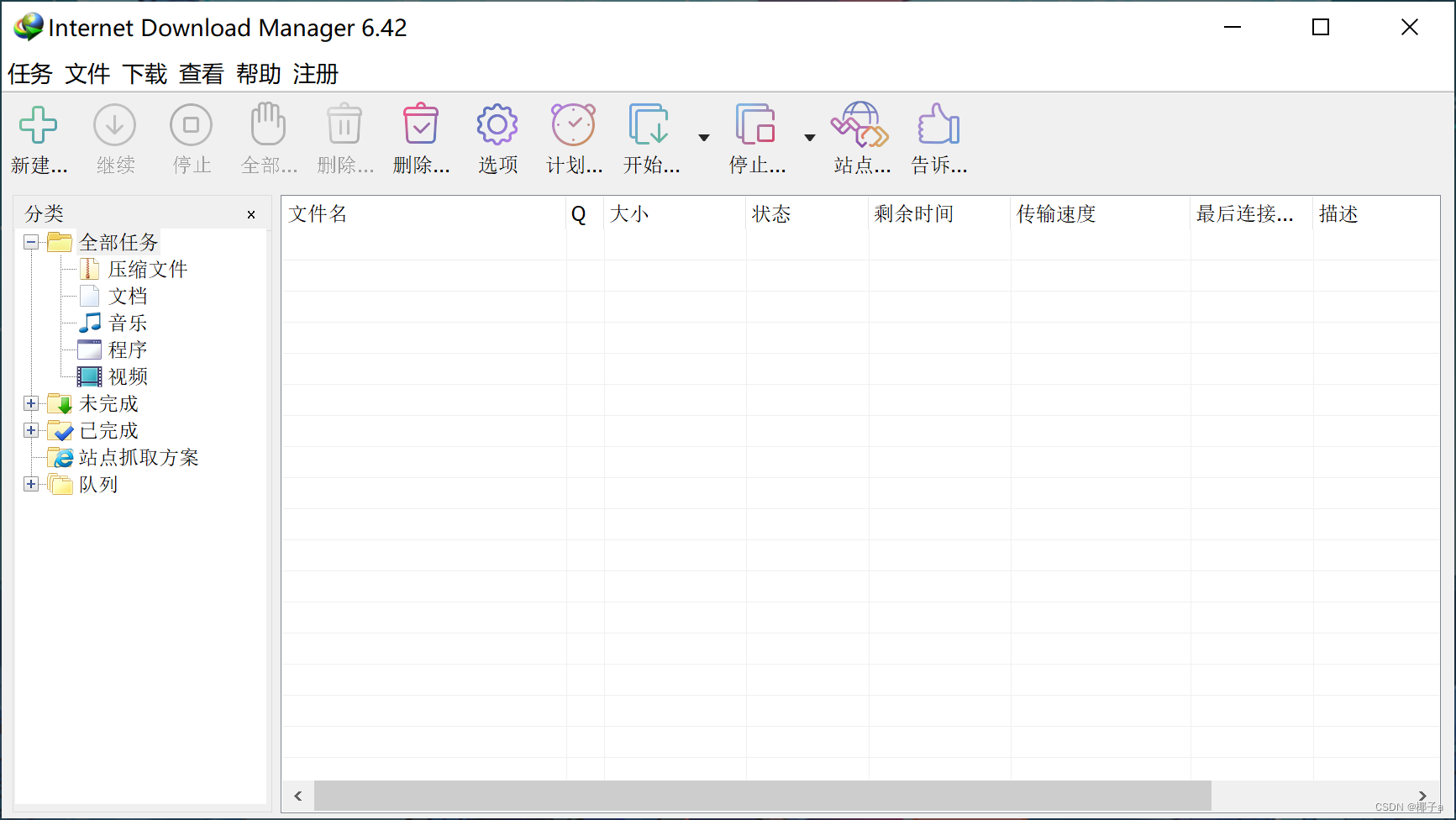Open the 站点 site grabber icon

click(860, 124)
